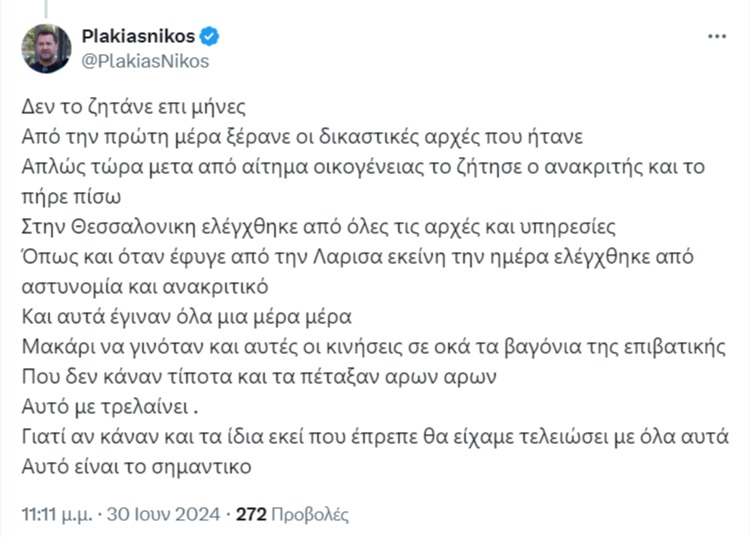The height and width of the screenshot is (537, 750).
Task: Visit the @PlakiasNikos handle link
Action: 145,61
